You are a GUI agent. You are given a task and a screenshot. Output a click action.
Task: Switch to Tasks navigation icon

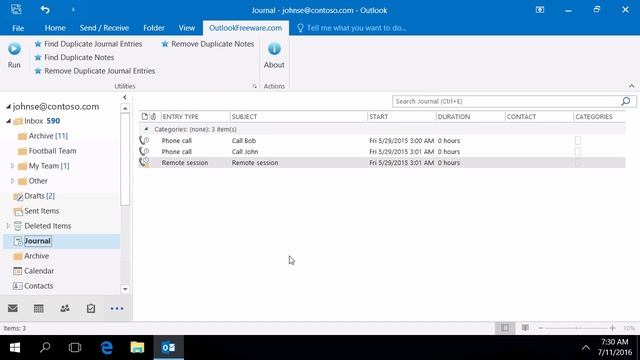(91, 309)
